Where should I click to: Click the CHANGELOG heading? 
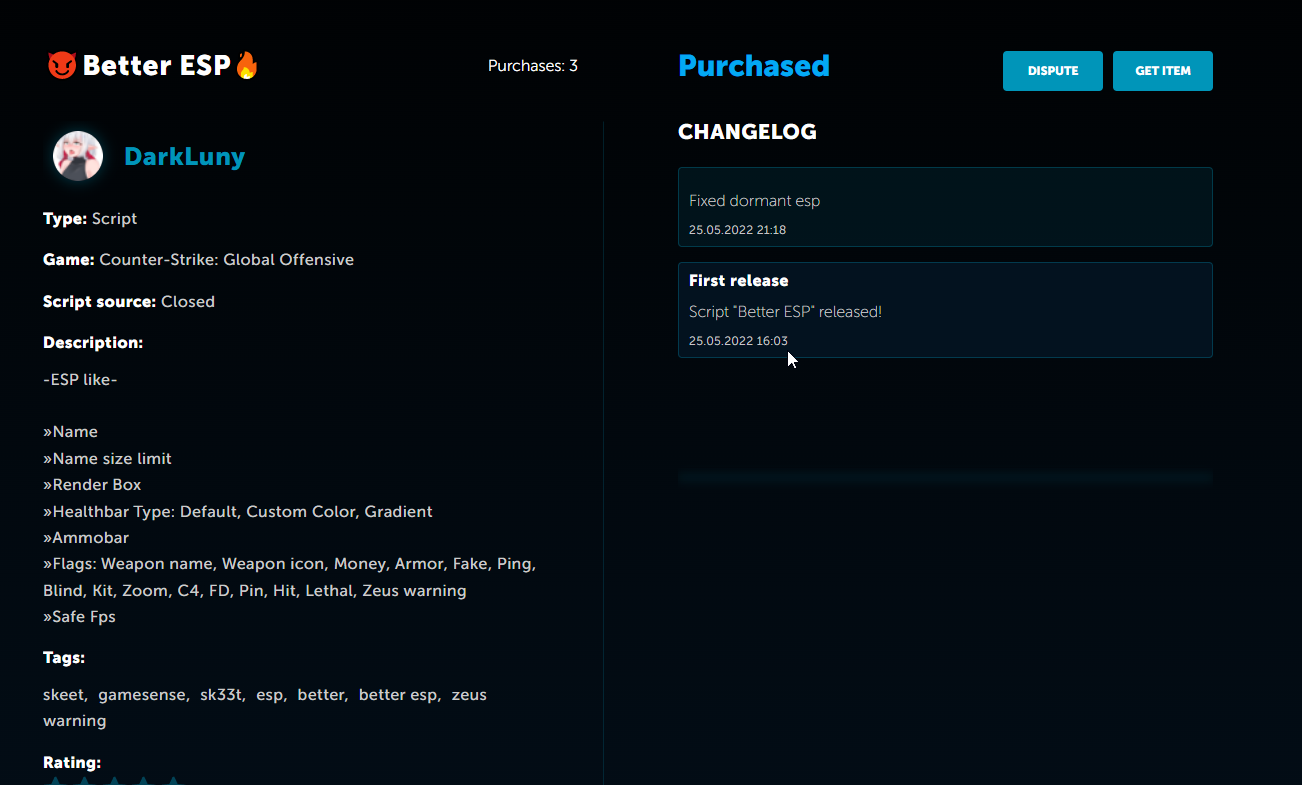pos(747,132)
